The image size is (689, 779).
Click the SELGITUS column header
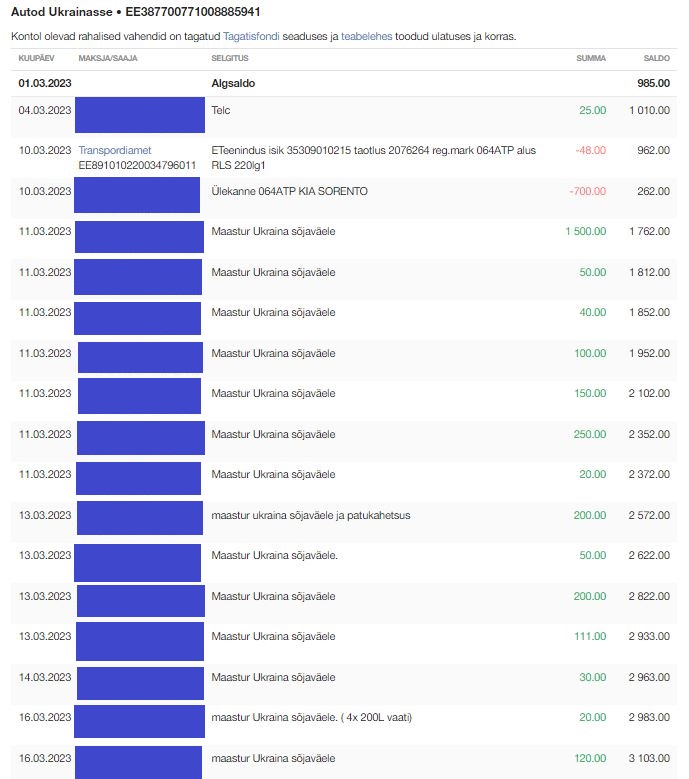click(x=230, y=58)
